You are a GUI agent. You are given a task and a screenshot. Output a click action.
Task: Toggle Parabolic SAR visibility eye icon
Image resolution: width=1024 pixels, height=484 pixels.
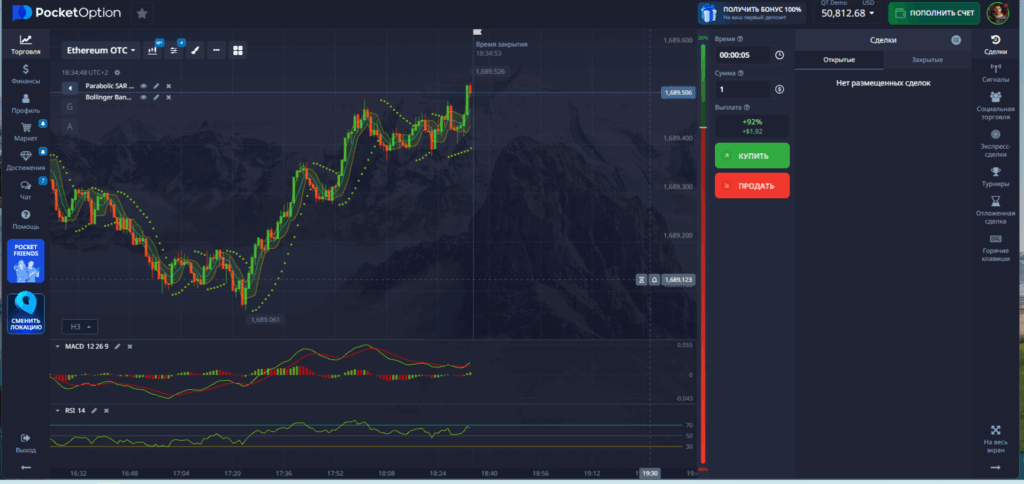point(143,86)
